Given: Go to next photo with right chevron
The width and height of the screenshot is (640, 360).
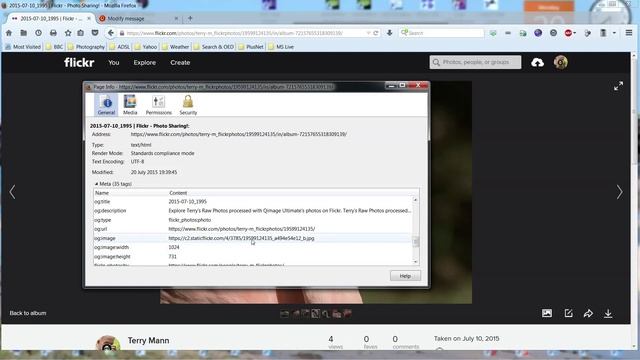Looking at the screenshot, I should click(x=620, y=192).
